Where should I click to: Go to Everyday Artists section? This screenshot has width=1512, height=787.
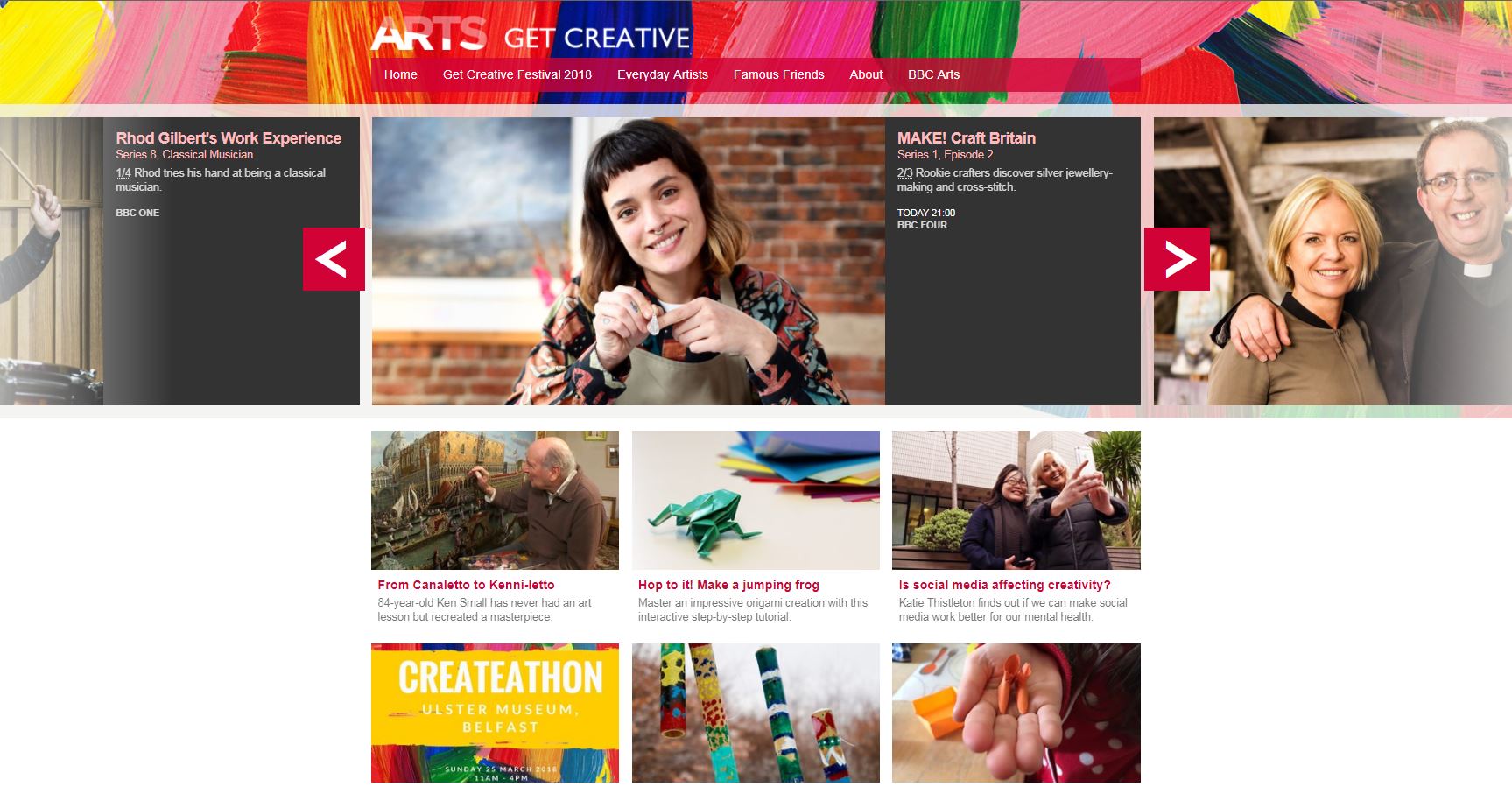[663, 74]
